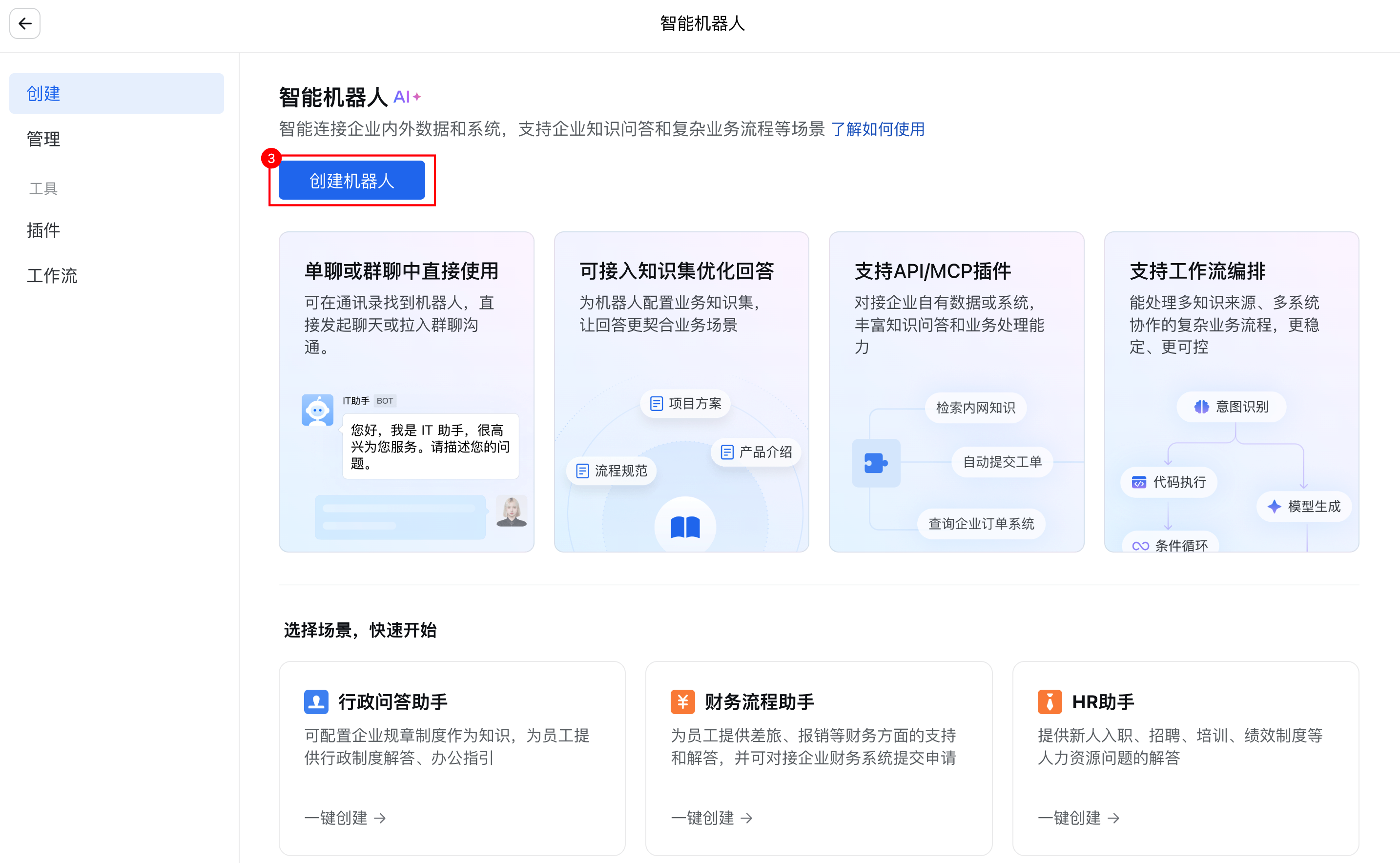1400x863 pixels.
Task: Click the back arrow button
Action: 24,23
